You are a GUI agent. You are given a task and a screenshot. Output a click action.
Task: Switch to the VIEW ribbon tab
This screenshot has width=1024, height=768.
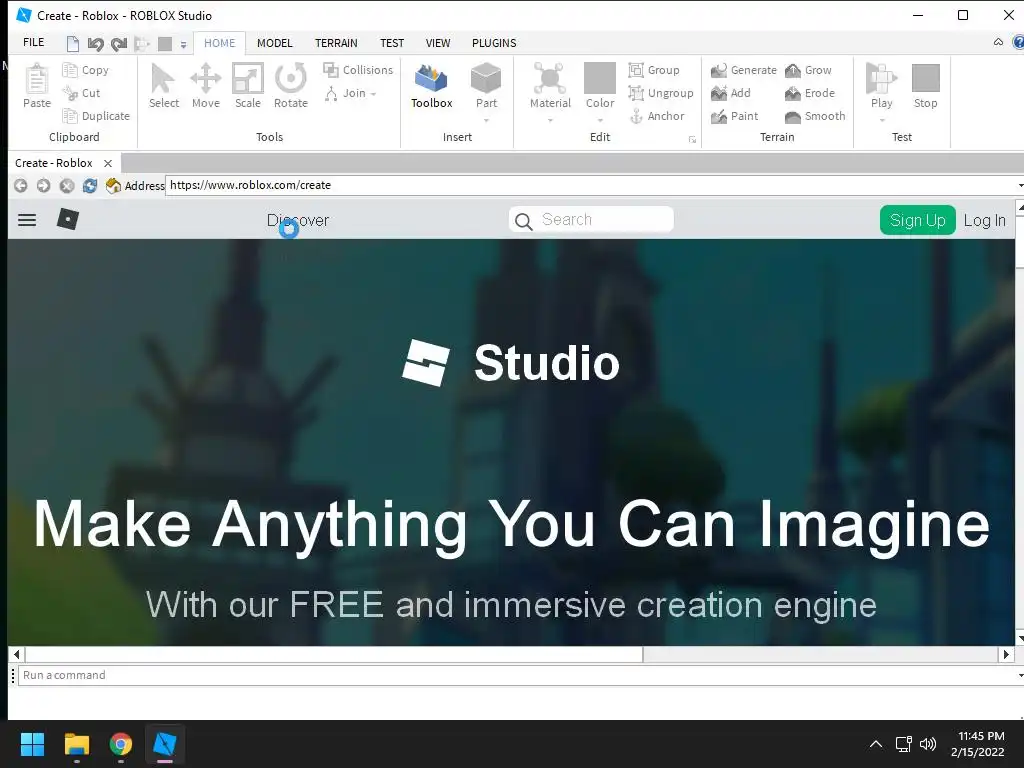coord(438,43)
